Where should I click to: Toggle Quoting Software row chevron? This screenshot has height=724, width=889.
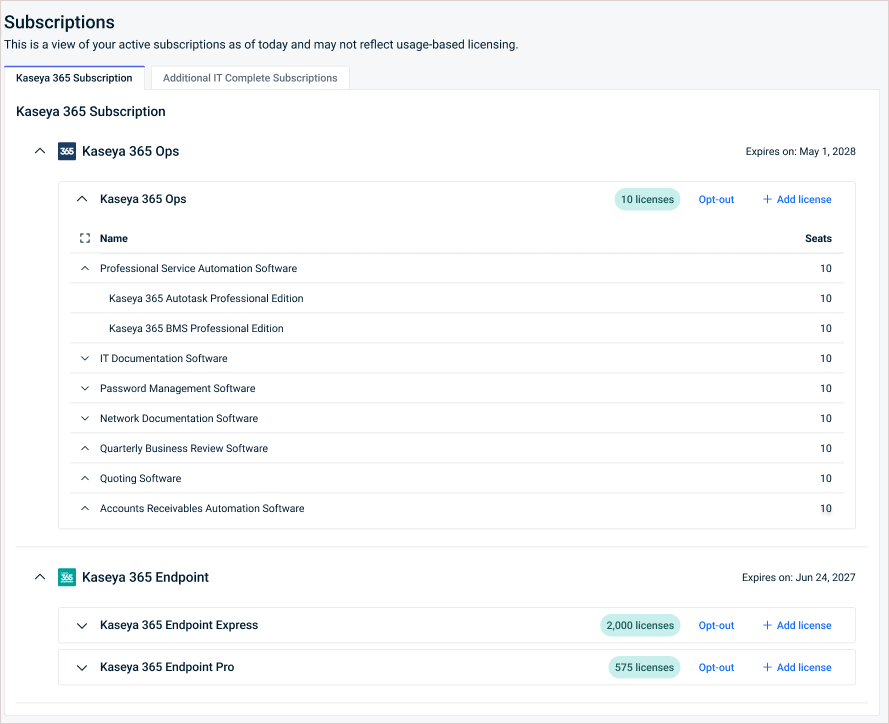point(85,478)
